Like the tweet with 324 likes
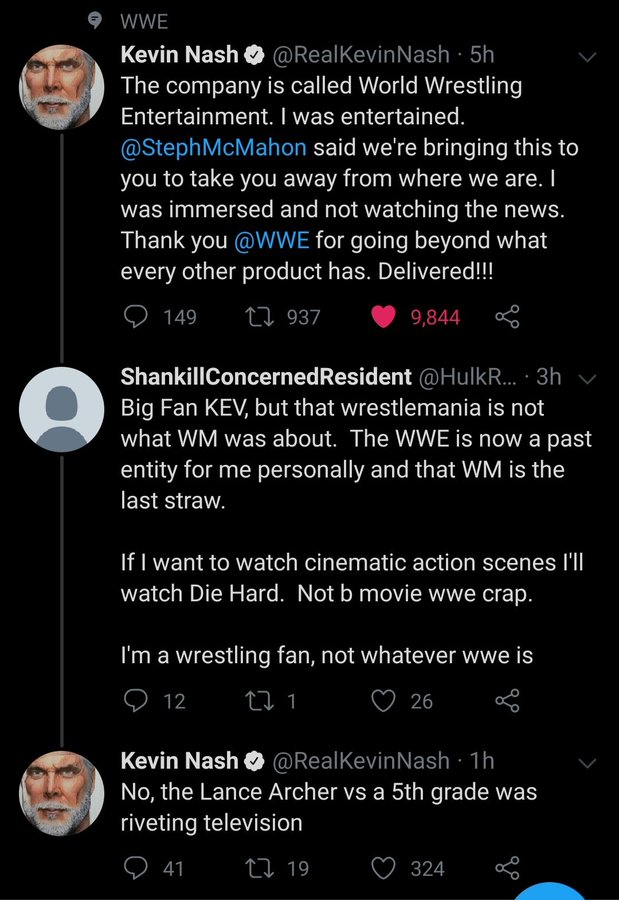619x900 pixels. pos(384,868)
